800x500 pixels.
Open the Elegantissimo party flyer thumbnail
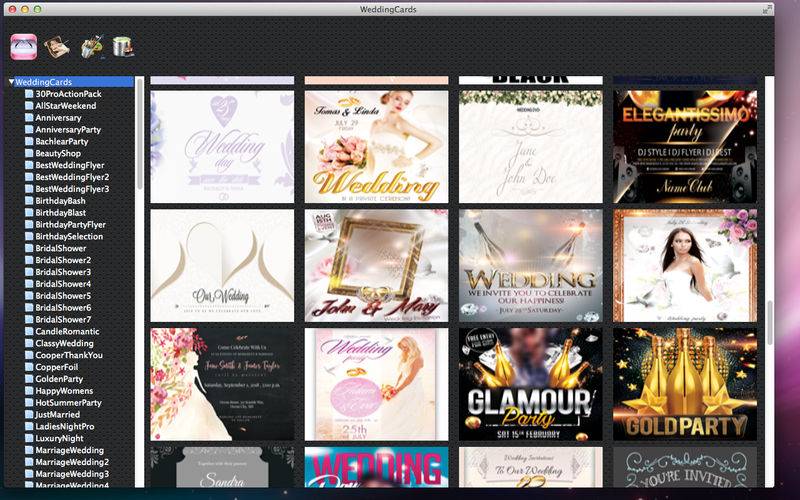pyautogui.click(x=685, y=147)
